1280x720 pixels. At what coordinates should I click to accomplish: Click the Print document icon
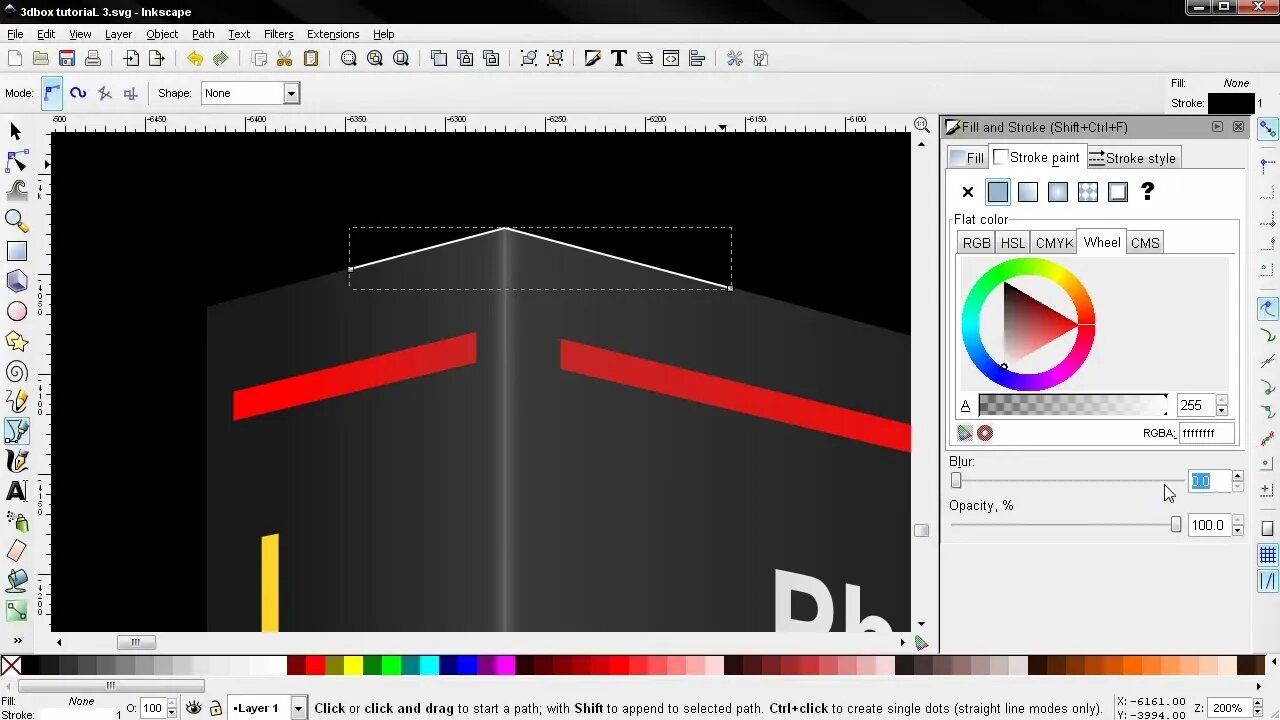click(x=93, y=59)
